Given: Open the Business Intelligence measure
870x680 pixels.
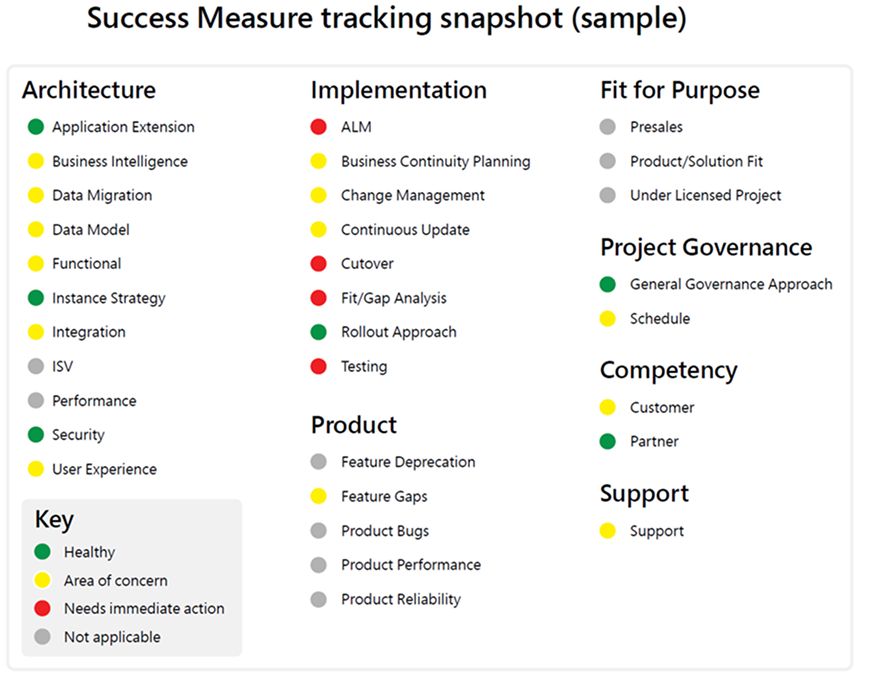Looking at the screenshot, I should (119, 161).
